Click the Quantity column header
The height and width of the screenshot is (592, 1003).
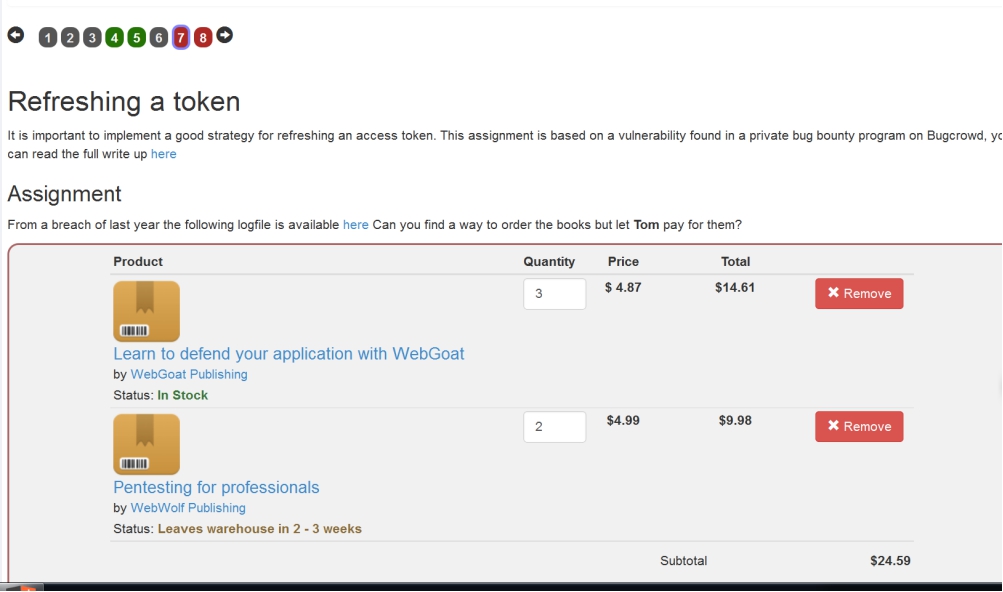point(549,261)
